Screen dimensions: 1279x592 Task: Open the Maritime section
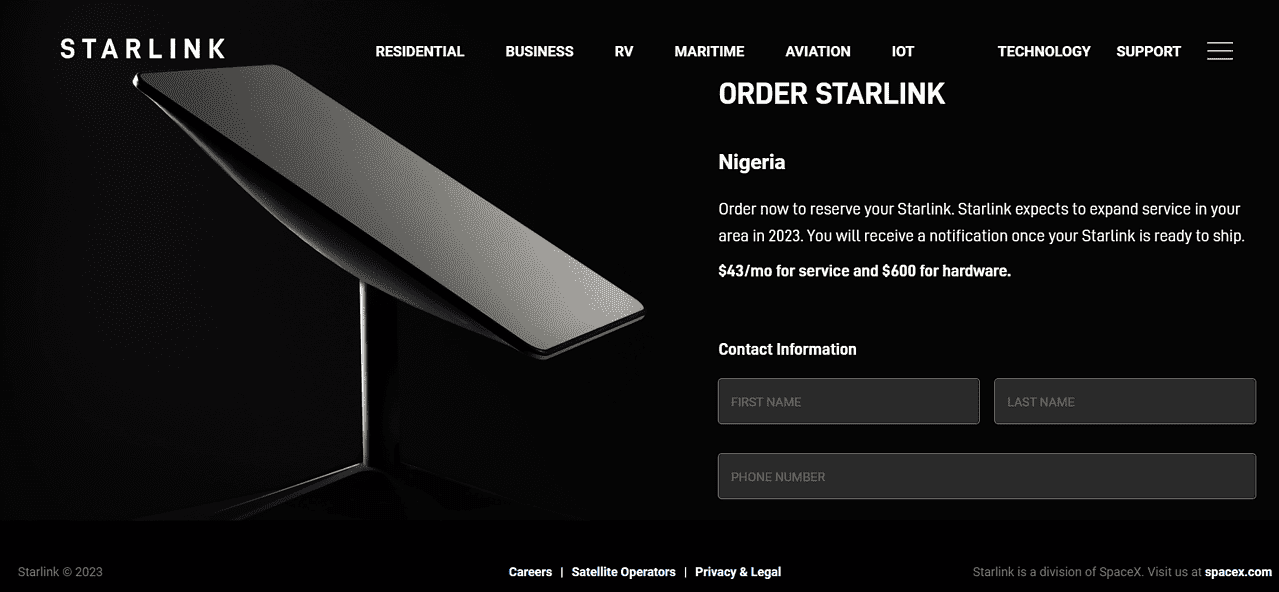pos(709,51)
